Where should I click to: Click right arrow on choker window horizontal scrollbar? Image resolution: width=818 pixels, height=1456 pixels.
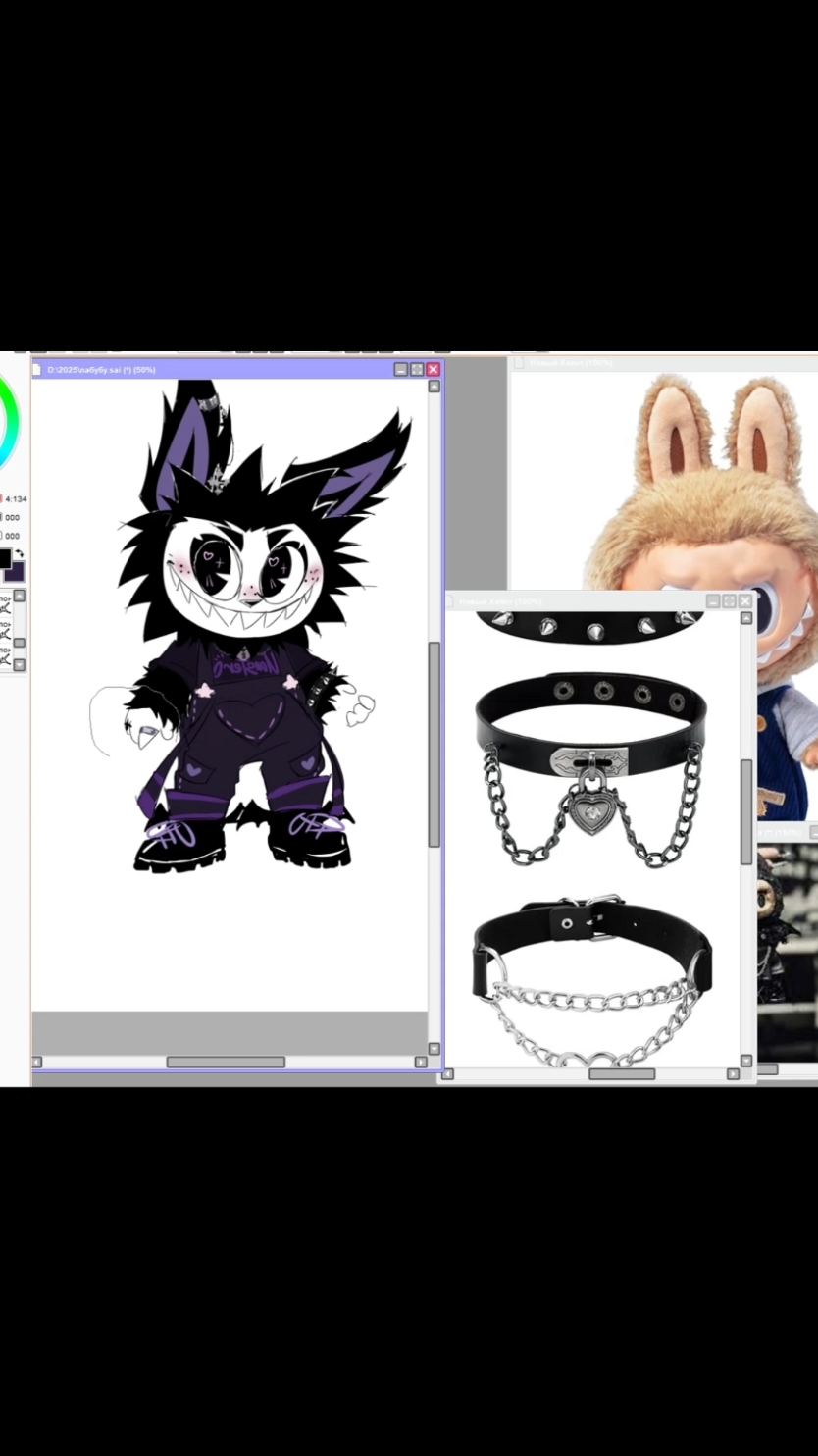pyautogui.click(x=733, y=1074)
